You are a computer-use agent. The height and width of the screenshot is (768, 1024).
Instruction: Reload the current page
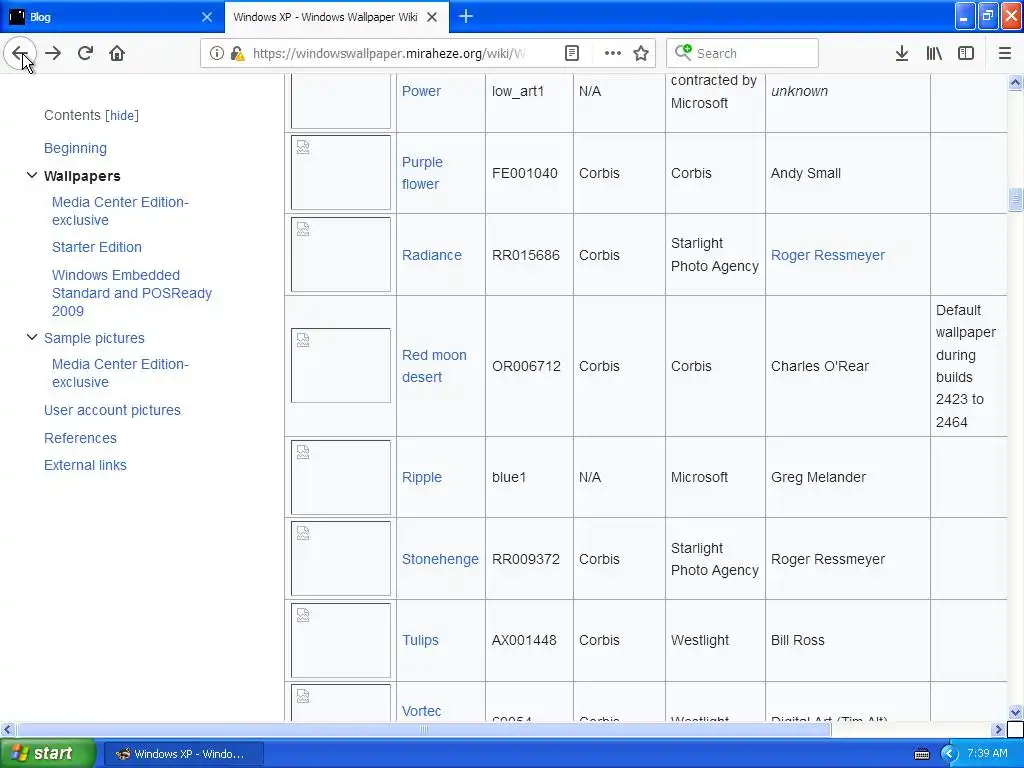point(85,53)
